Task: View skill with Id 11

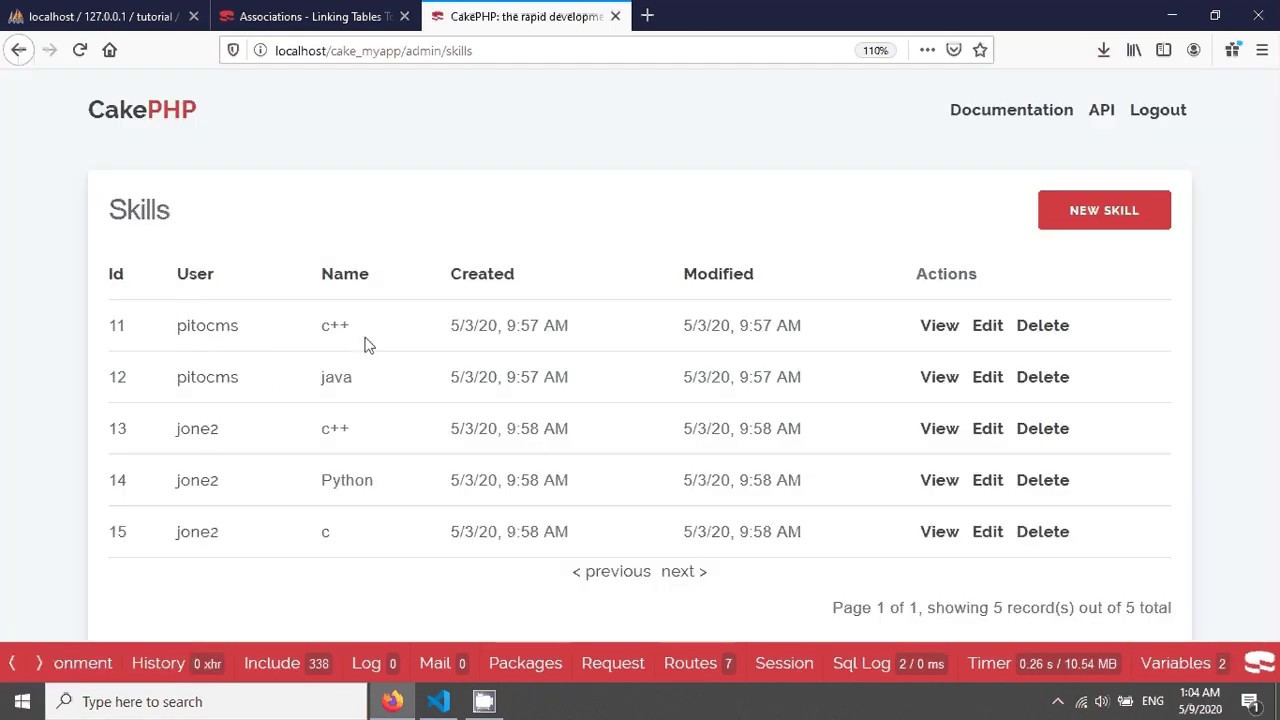Action: pos(939,325)
